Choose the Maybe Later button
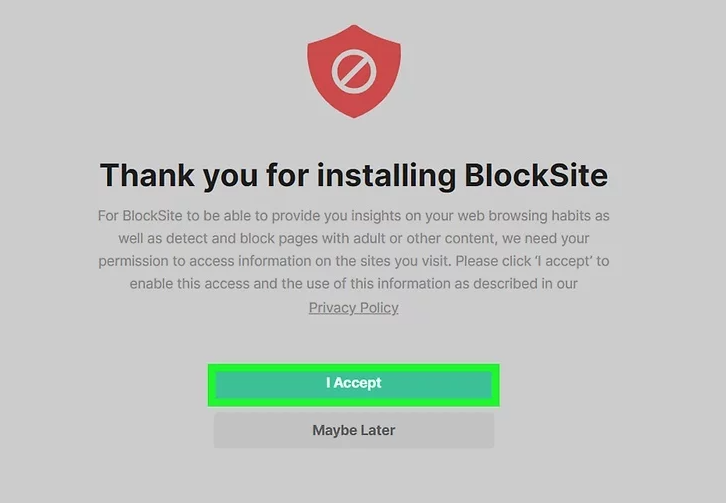726x503 pixels. pyautogui.click(x=353, y=430)
